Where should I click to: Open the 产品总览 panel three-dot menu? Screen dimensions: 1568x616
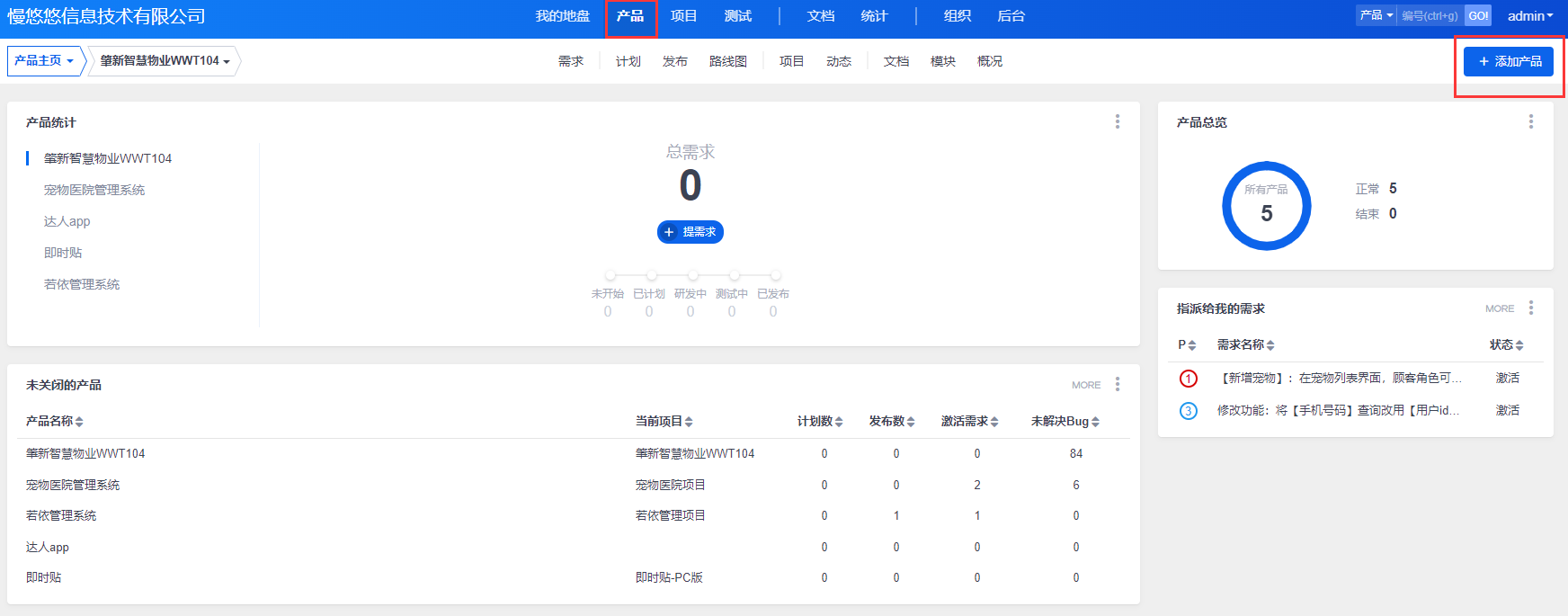pyautogui.click(x=1530, y=121)
